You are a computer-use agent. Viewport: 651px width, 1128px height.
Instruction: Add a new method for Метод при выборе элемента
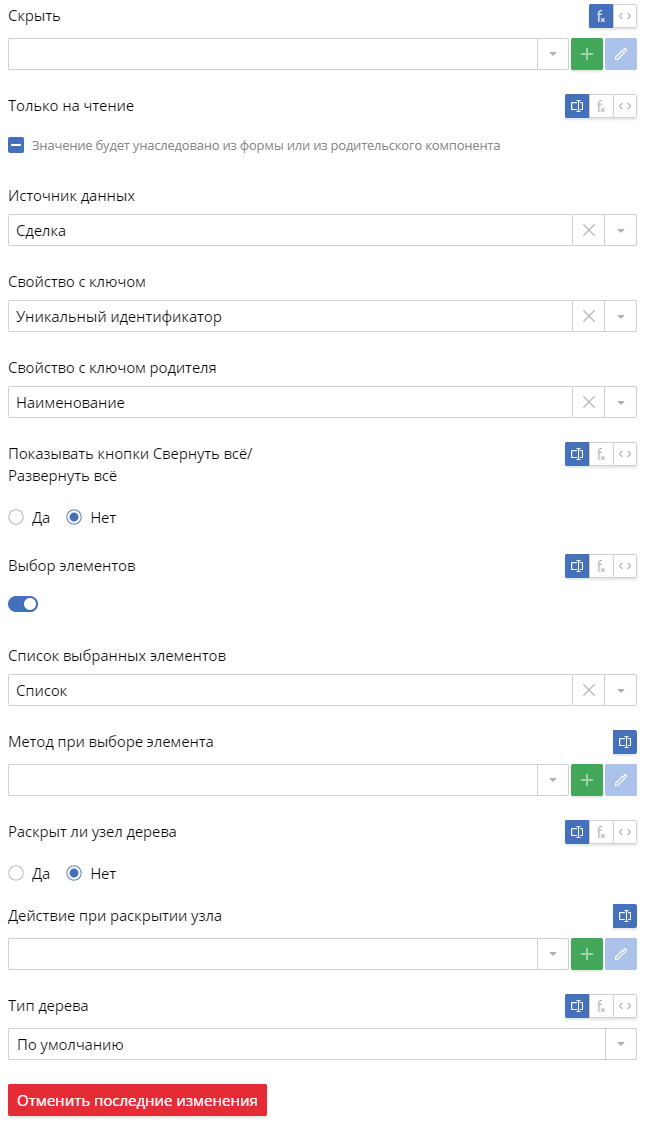[x=586, y=780]
